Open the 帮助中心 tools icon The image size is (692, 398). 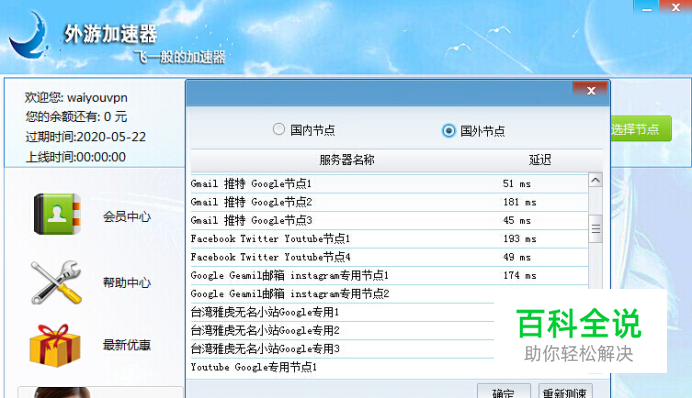pos(56,282)
